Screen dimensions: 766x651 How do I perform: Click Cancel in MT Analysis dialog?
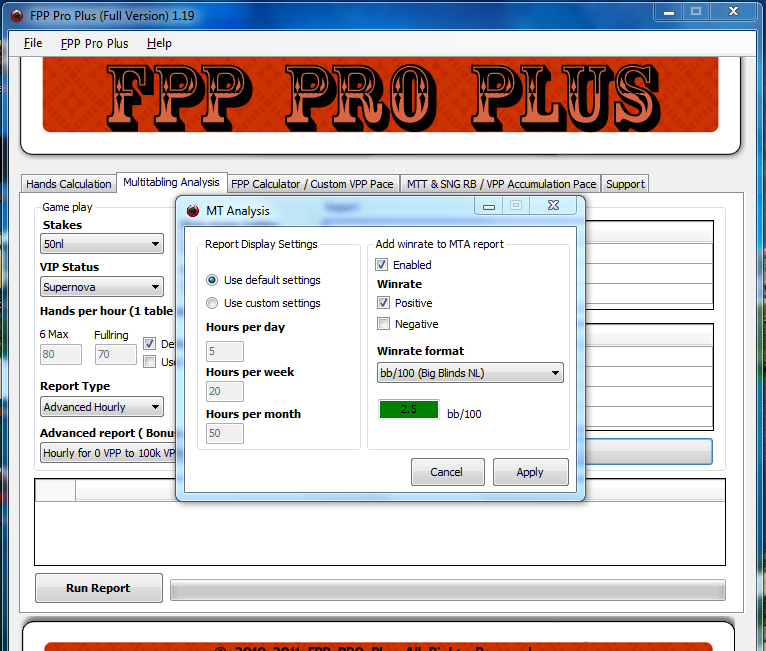447,472
